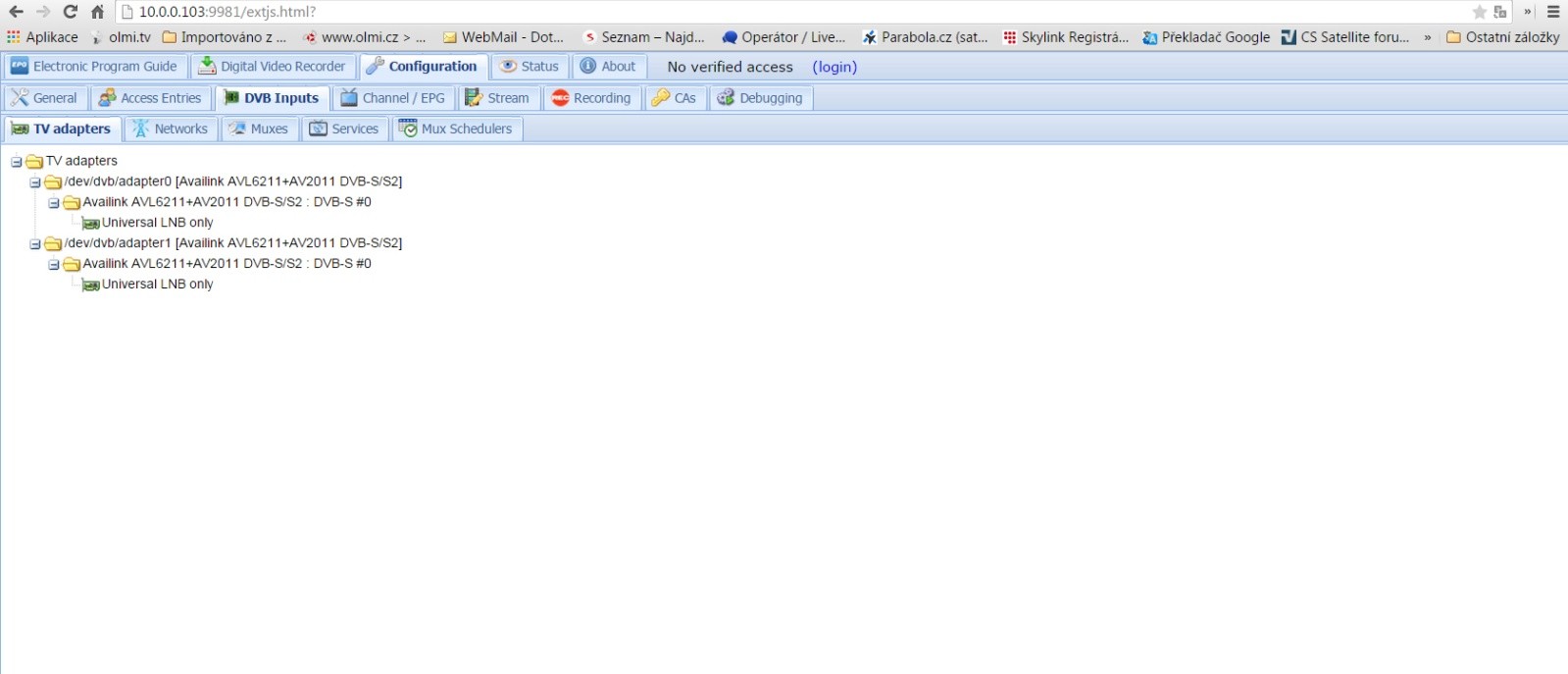This screenshot has width=1568, height=674.
Task: Open the Překladač Google bookmark
Action: click(1206, 37)
